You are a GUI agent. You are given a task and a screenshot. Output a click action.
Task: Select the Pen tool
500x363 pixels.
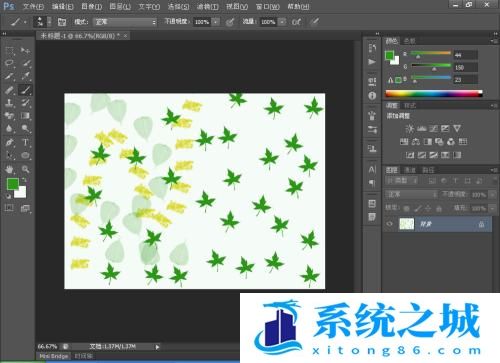(10, 143)
